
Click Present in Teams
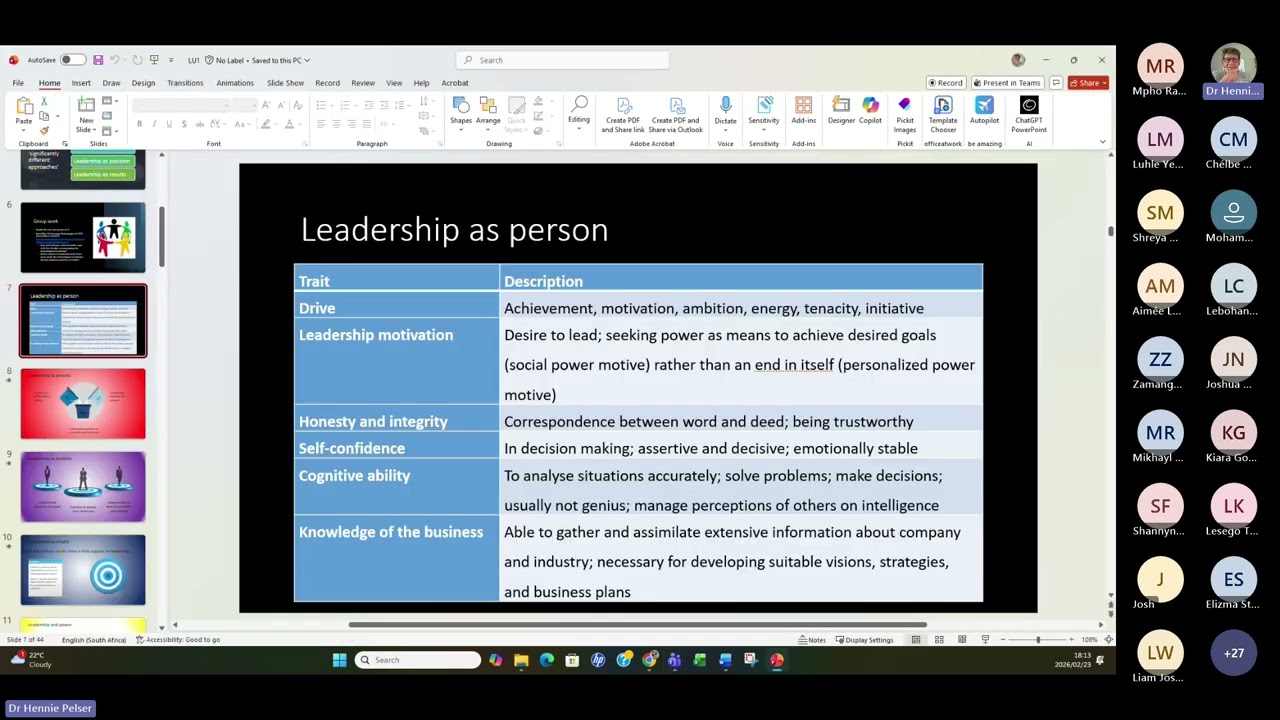[x=1007, y=83]
